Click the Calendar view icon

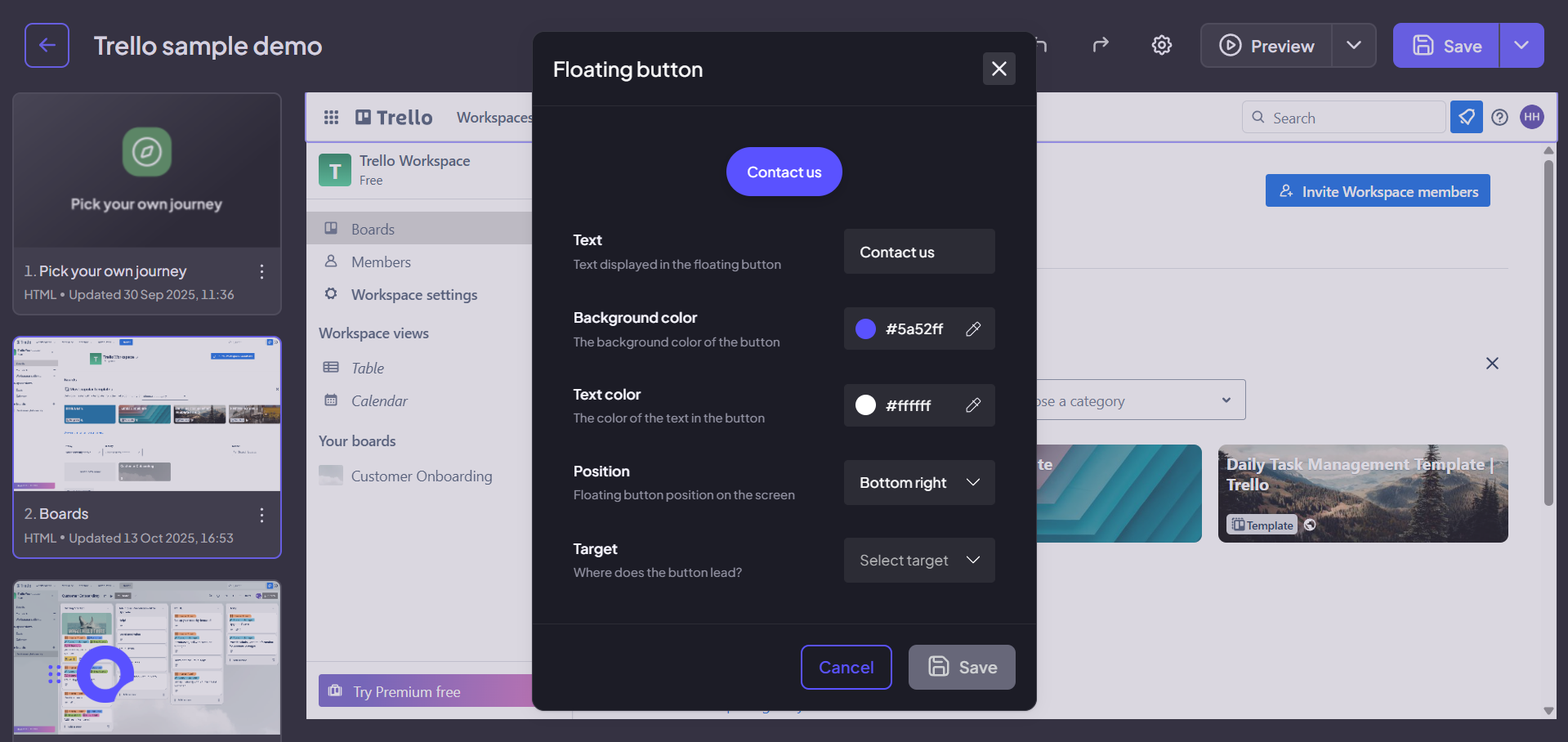(x=331, y=400)
